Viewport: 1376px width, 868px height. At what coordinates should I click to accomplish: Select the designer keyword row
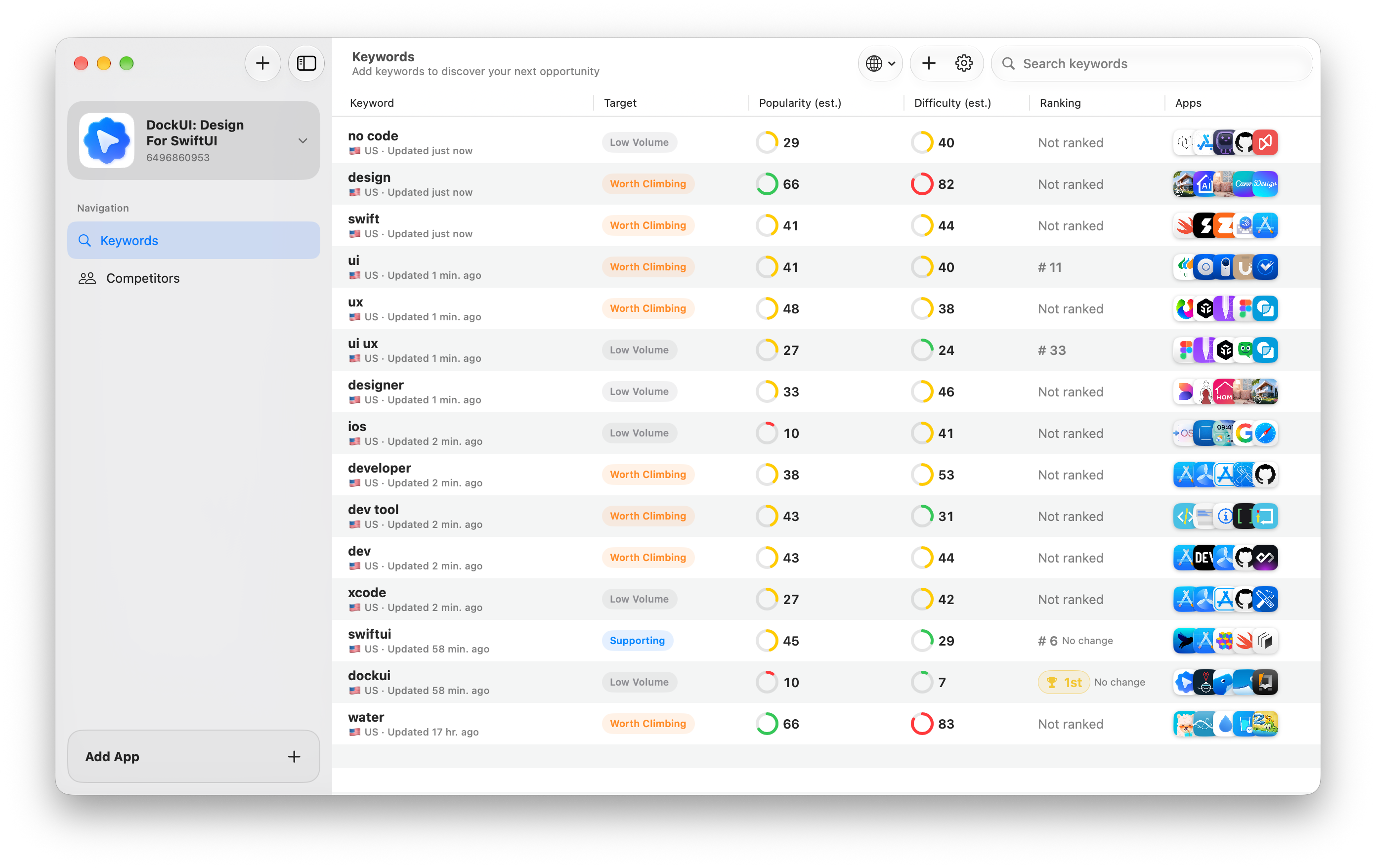point(826,392)
